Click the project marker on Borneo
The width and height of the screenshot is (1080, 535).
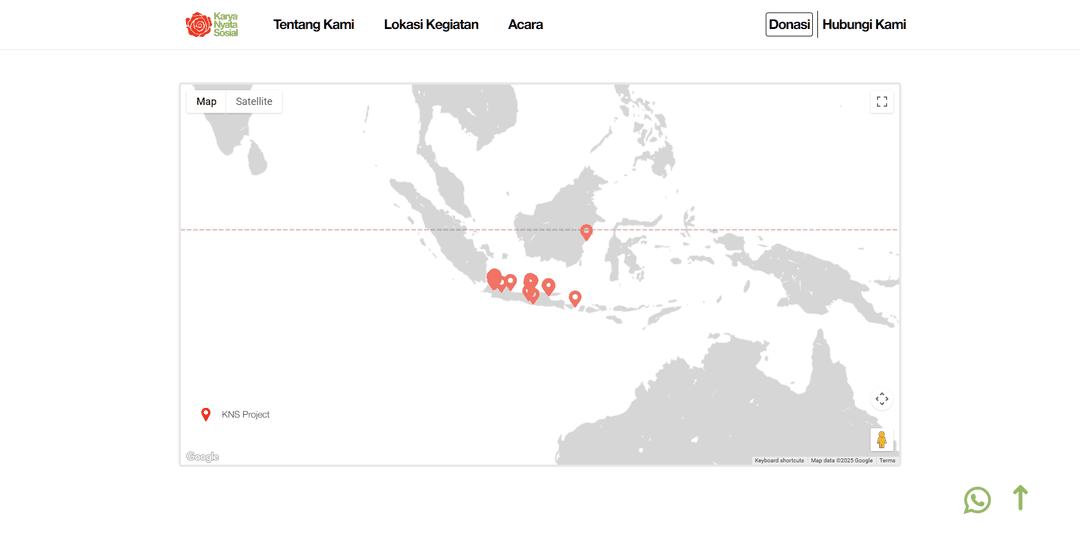[587, 232]
